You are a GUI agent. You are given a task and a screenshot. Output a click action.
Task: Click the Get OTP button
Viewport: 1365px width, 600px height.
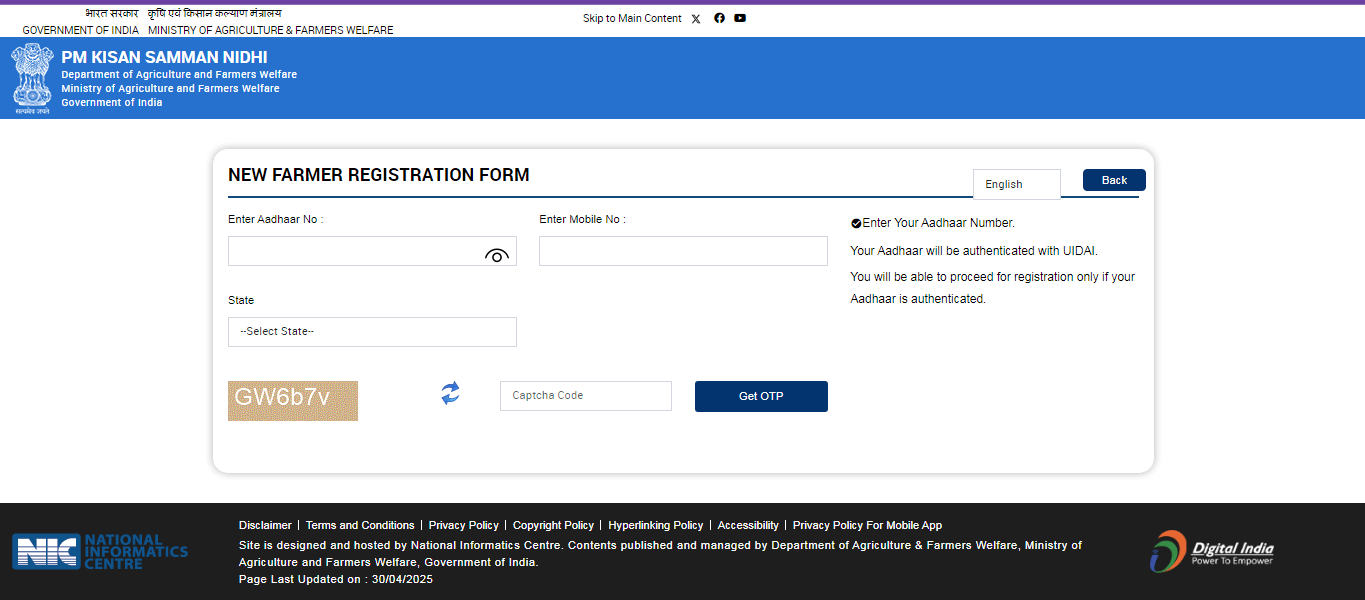tap(761, 396)
